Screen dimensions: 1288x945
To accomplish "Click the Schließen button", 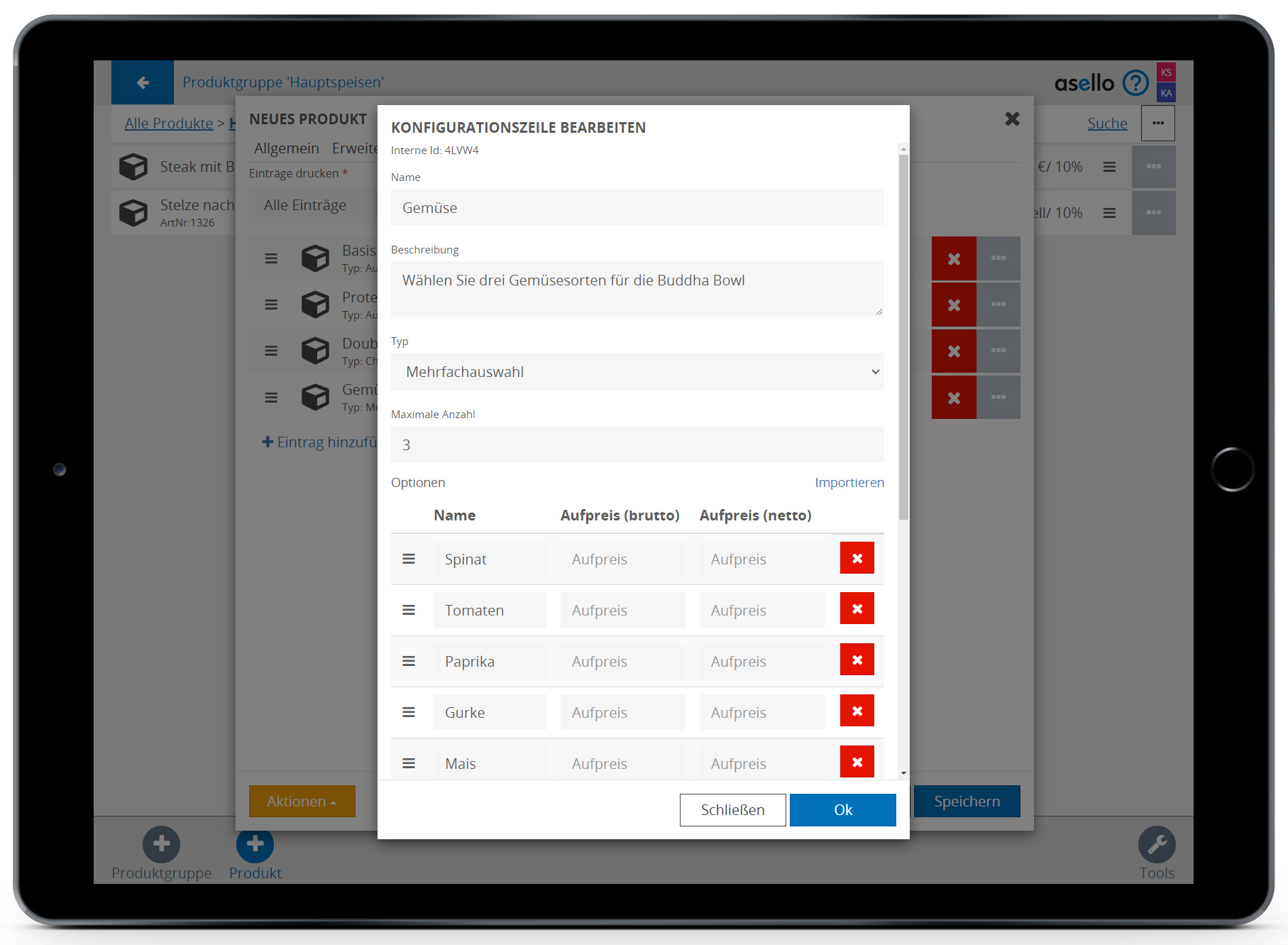I will (732, 810).
